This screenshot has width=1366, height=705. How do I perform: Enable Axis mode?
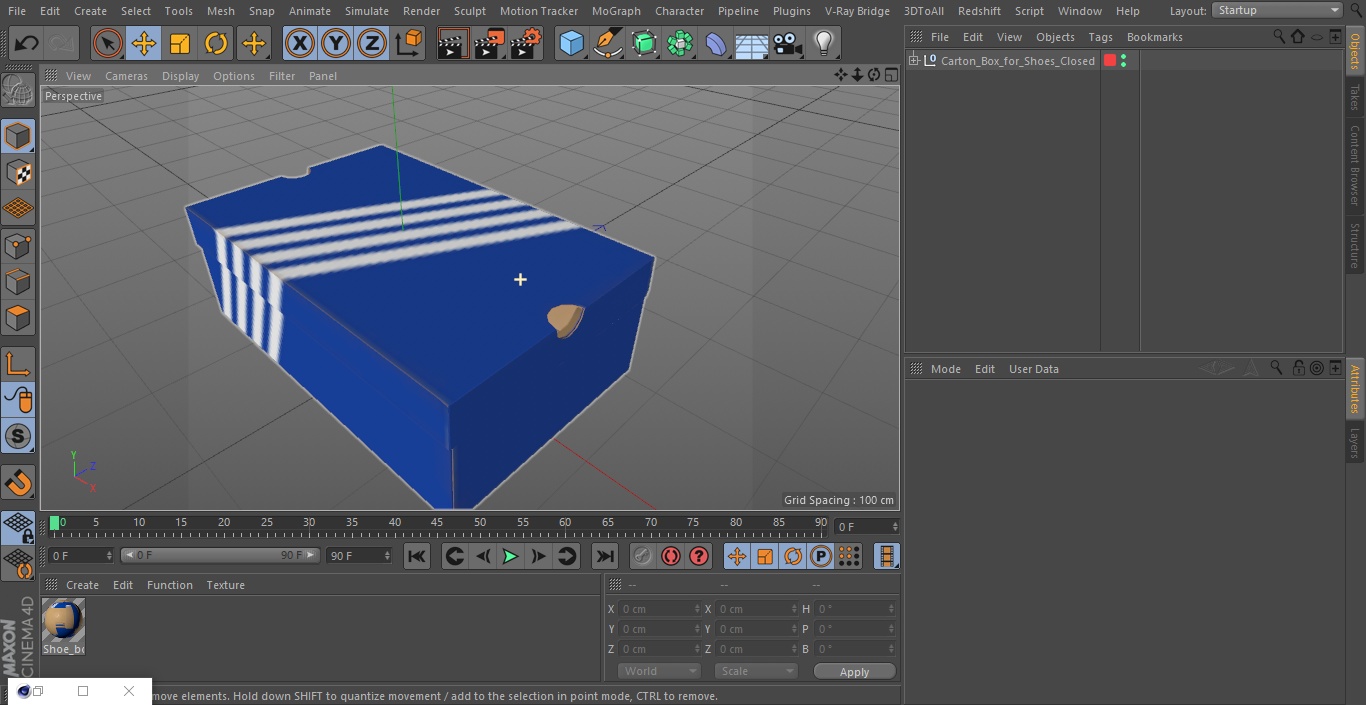click(x=18, y=364)
